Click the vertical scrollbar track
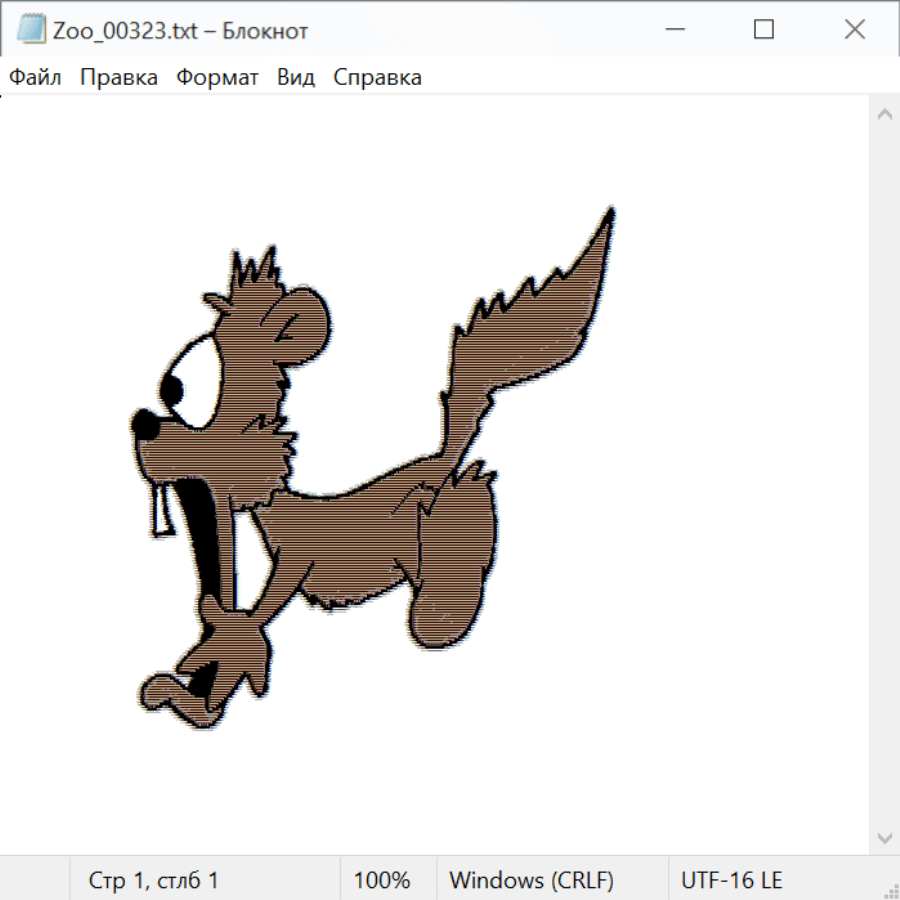 [x=884, y=475]
